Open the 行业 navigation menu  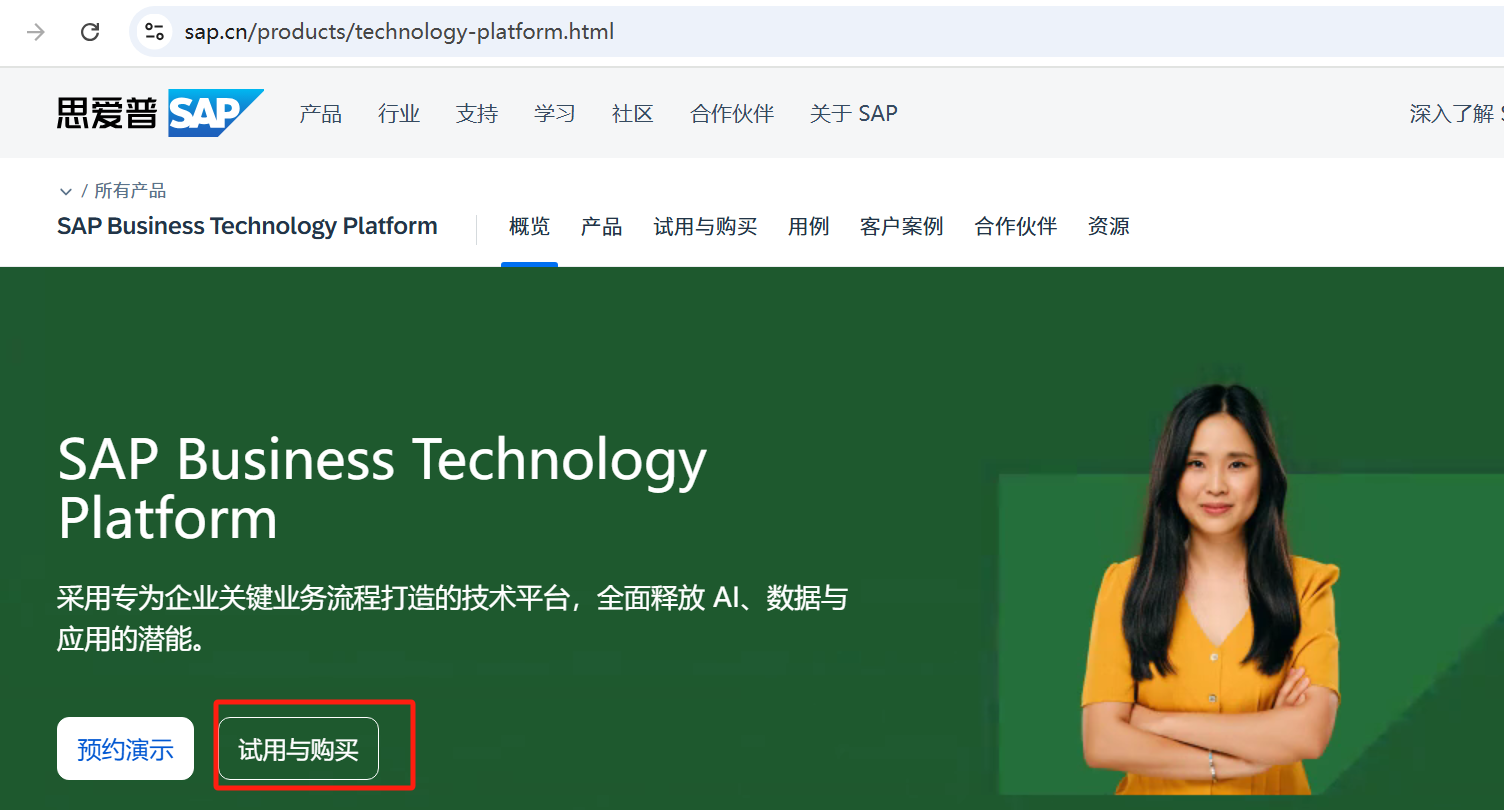[399, 114]
